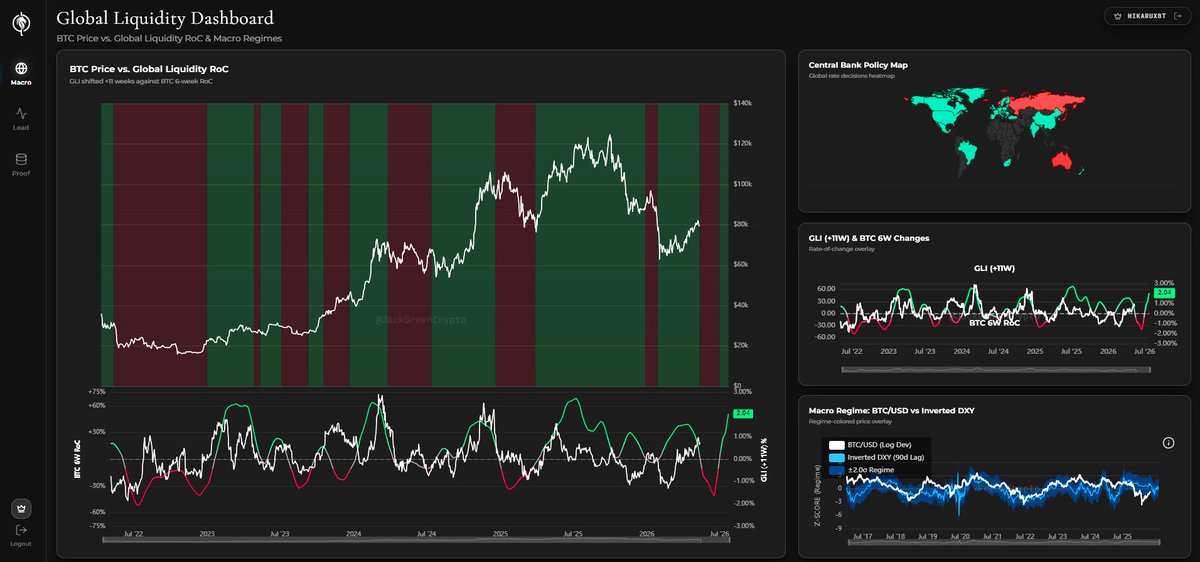Click the info icon on Macro Regime chart
The image size is (1200, 562).
(x=1167, y=442)
